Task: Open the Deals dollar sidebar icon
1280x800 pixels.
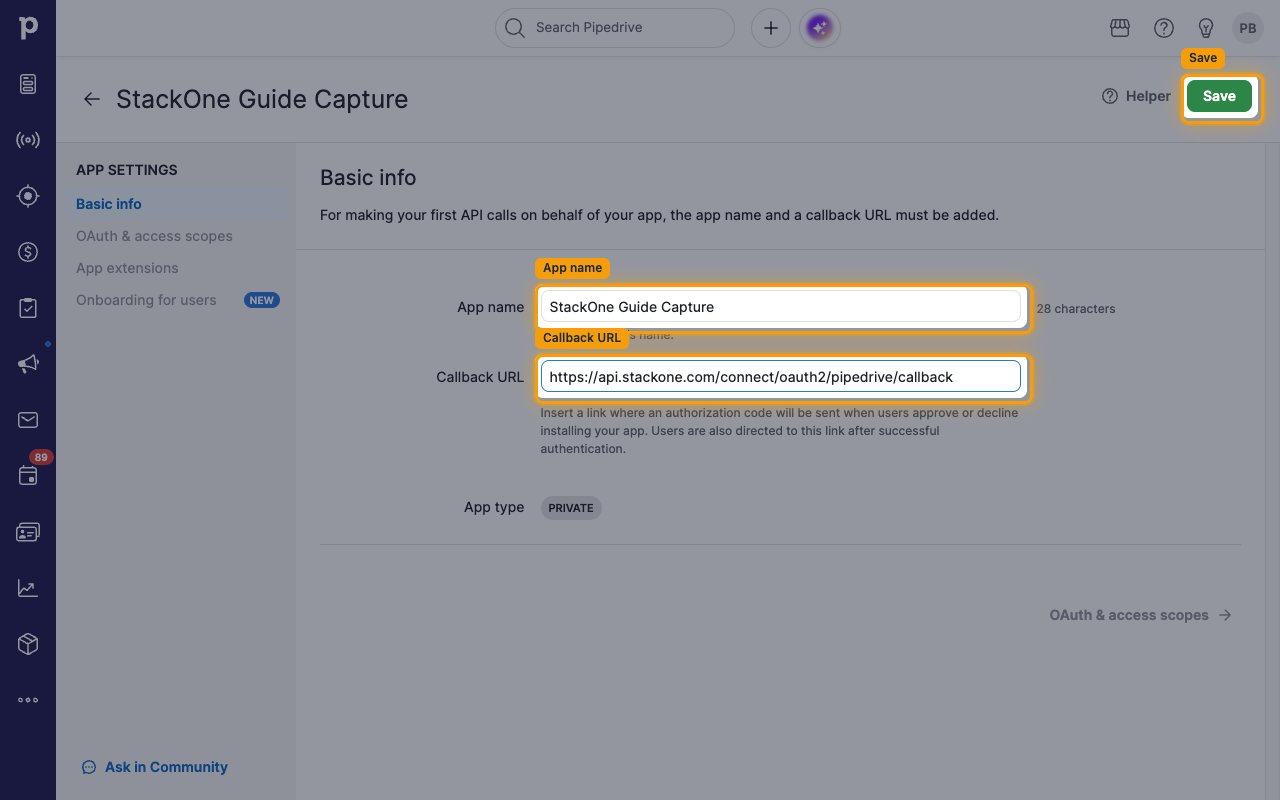Action: (x=28, y=252)
